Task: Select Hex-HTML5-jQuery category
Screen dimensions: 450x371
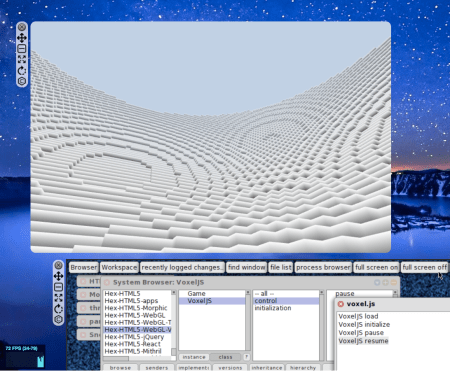Action: point(137,337)
